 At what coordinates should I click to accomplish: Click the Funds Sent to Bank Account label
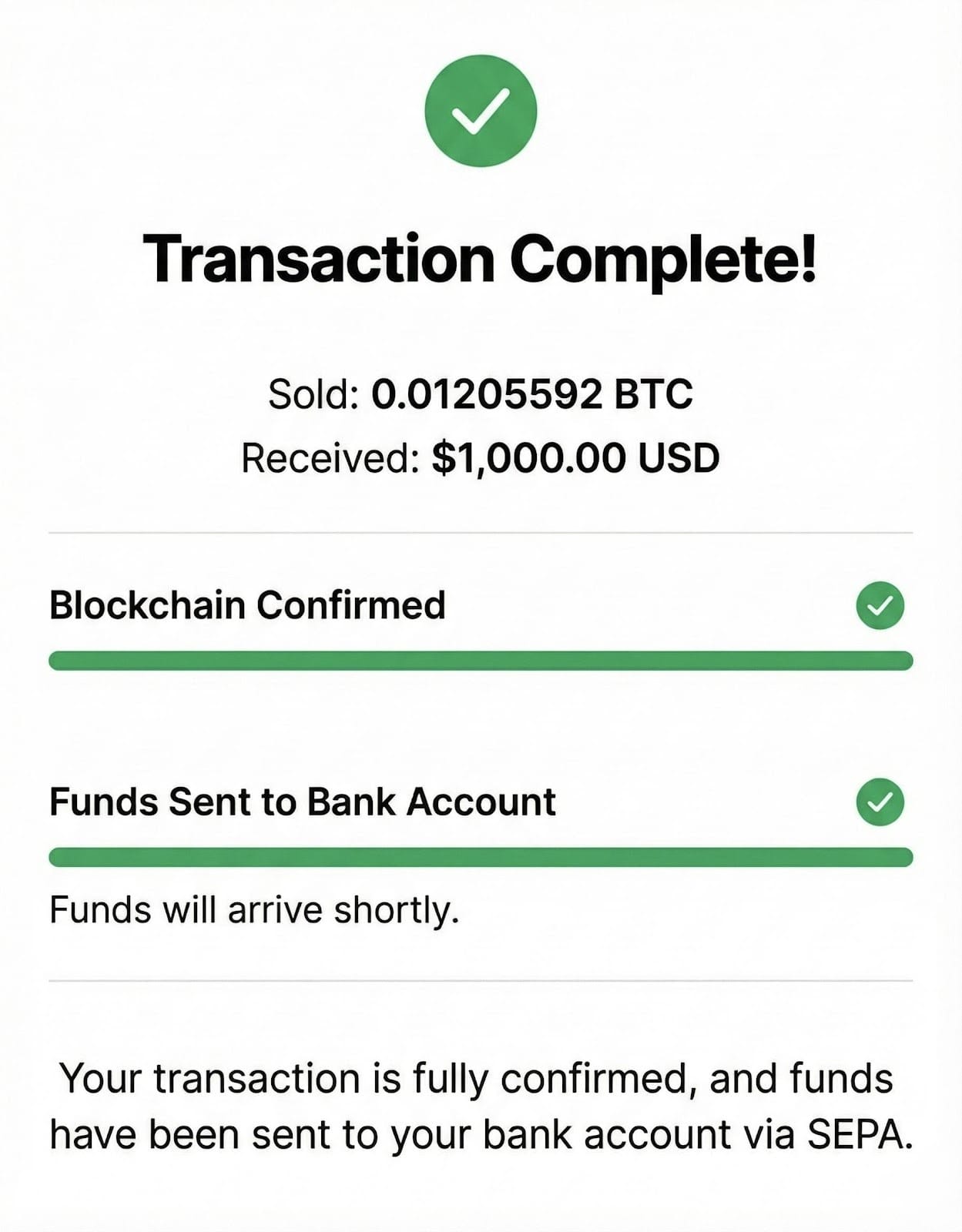[x=302, y=802]
